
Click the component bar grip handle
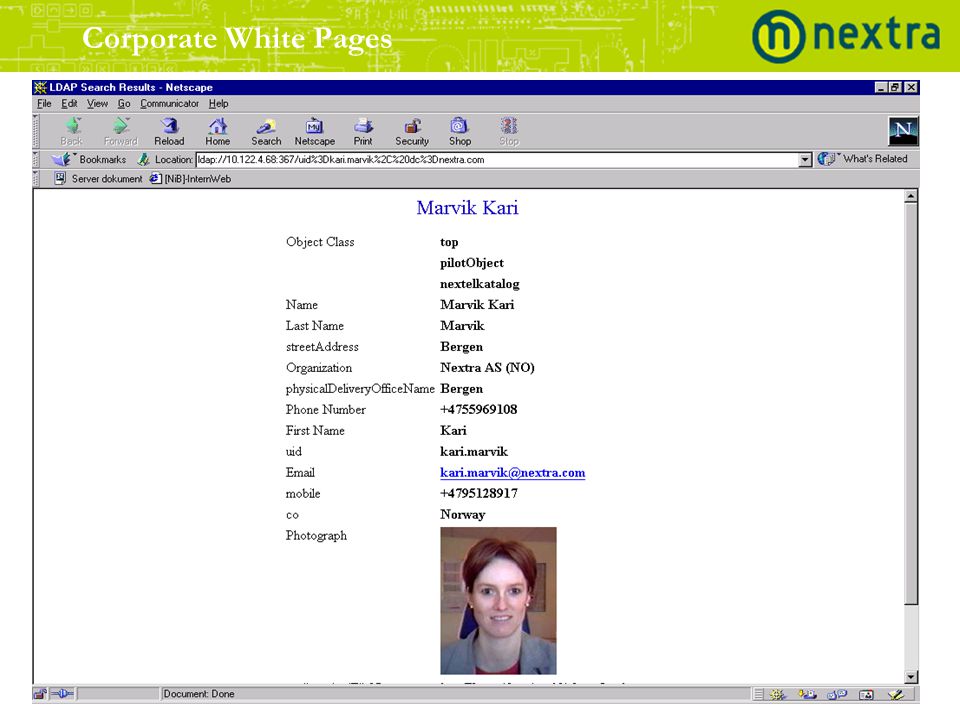759,694
